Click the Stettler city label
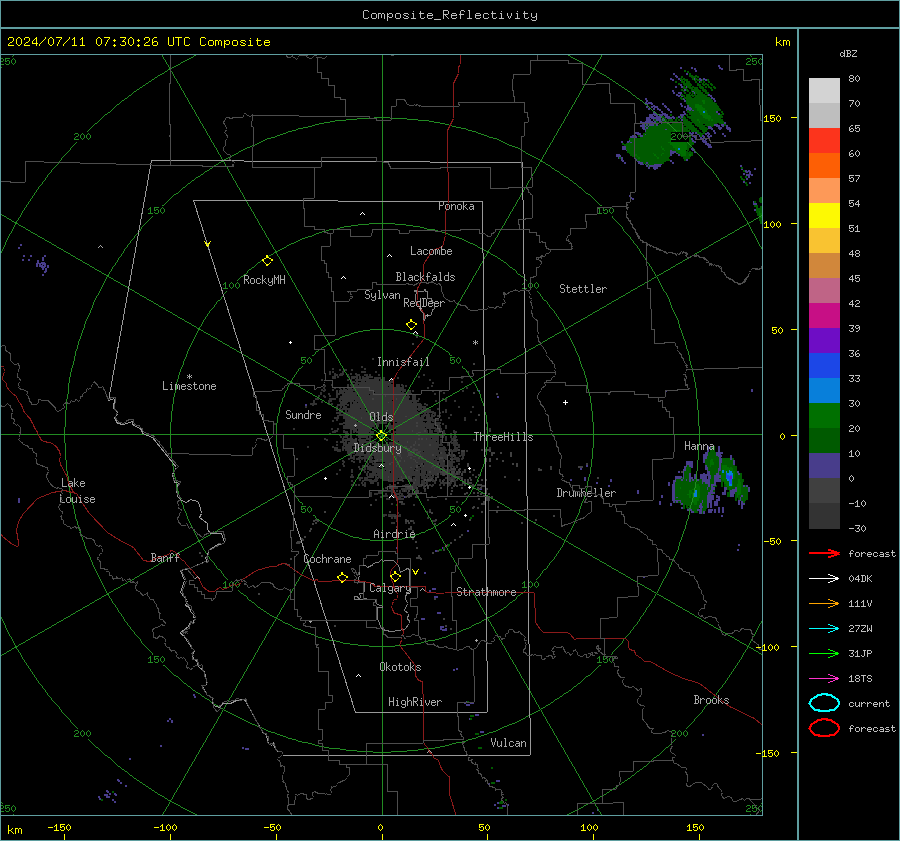 (583, 289)
